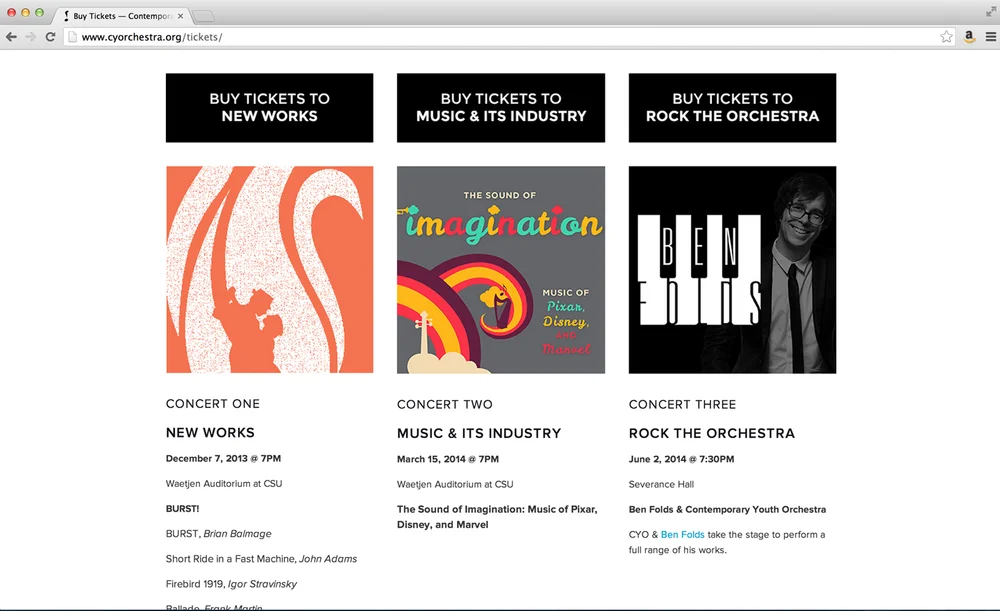1000x611 pixels.
Task: Click the NEW WORKS title text
Action: click(x=210, y=432)
